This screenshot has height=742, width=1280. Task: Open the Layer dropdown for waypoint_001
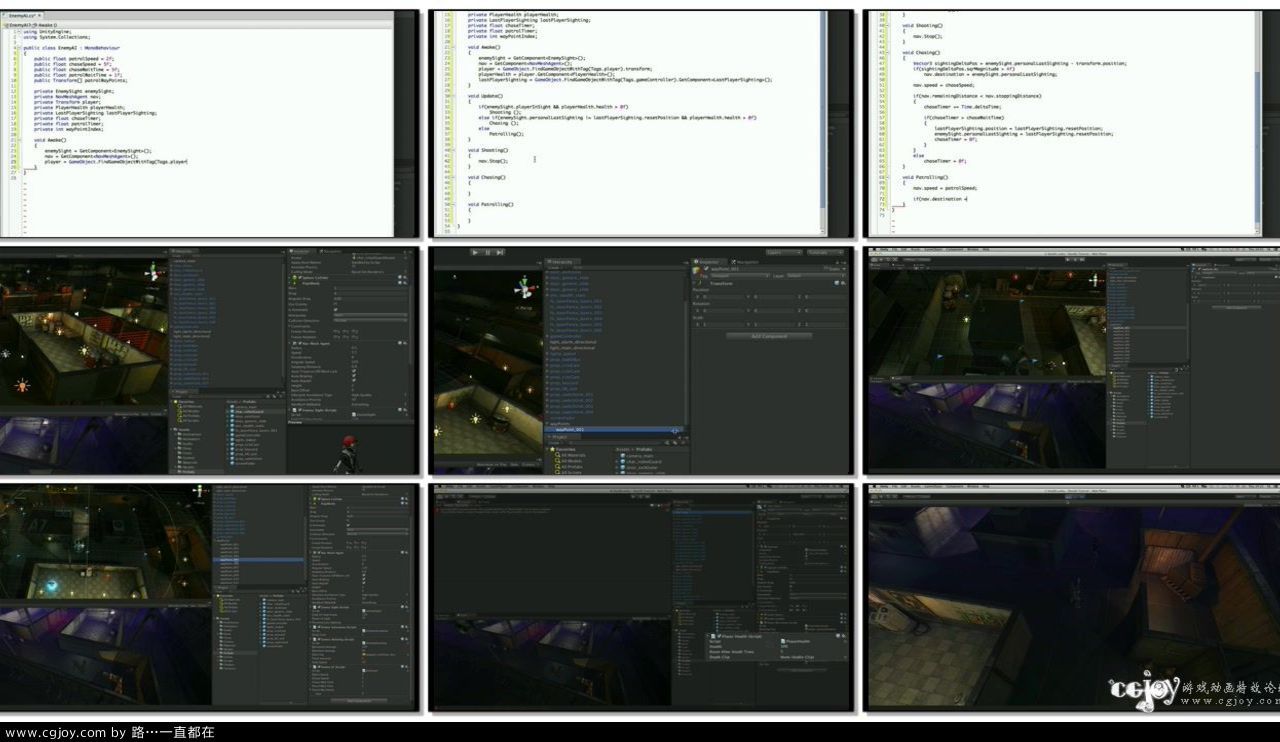coord(816,276)
